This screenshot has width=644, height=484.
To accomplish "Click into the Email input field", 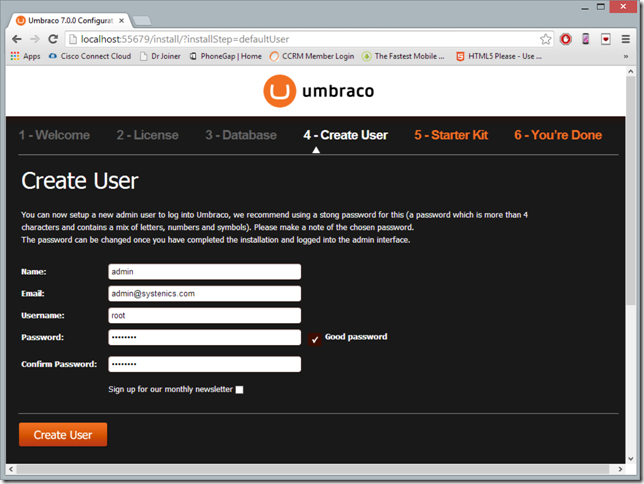I will pos(205,294).
